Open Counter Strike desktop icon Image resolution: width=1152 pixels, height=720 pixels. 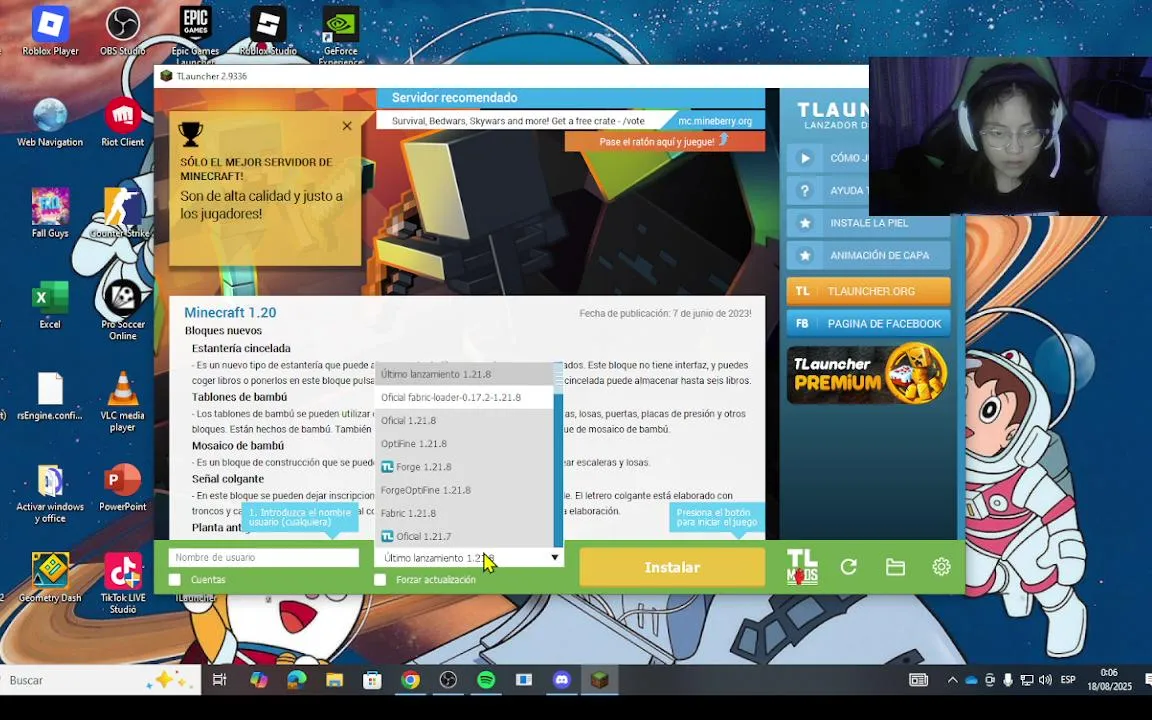121,213
